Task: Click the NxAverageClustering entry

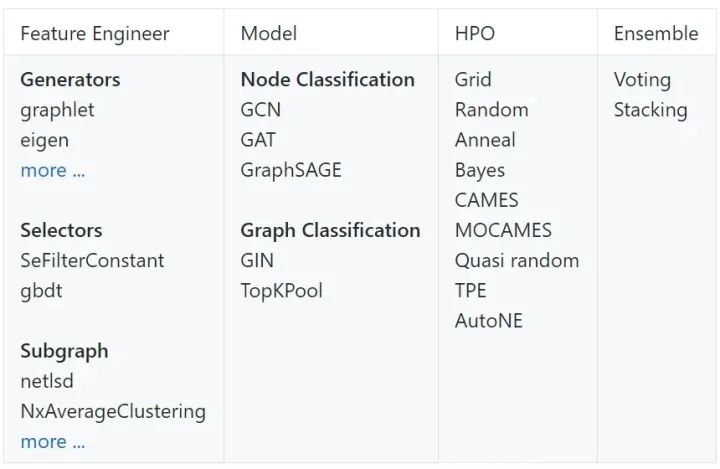Action: (113, 411)
